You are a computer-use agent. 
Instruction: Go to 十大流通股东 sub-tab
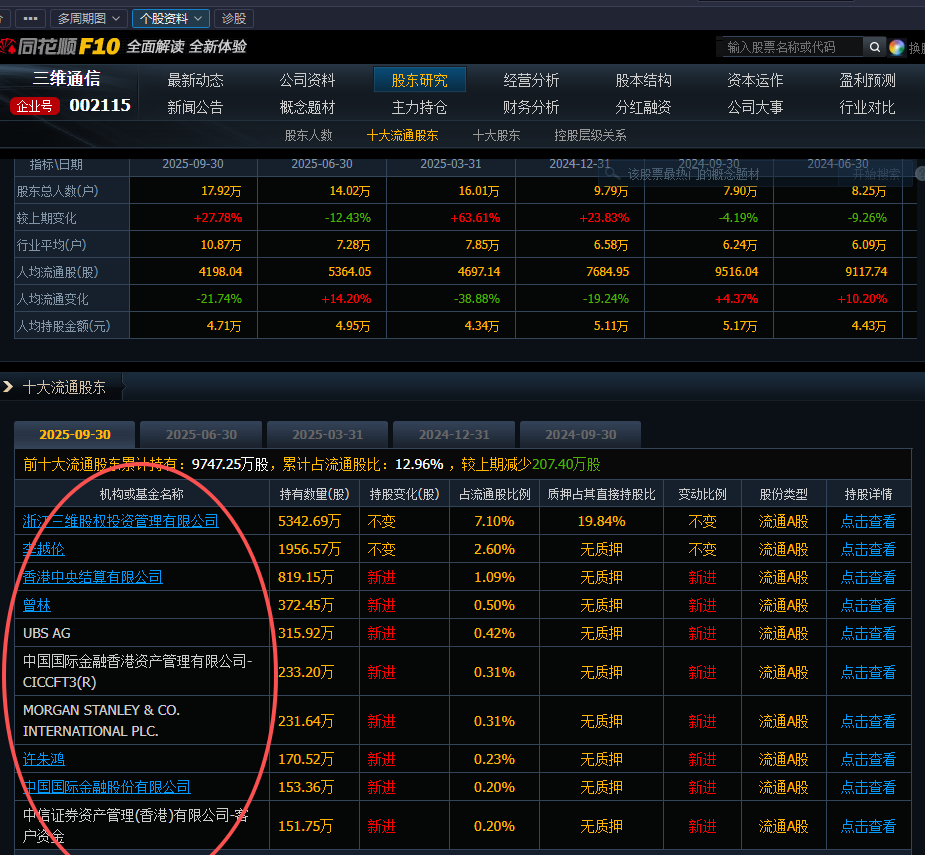(x=402, y=136)
